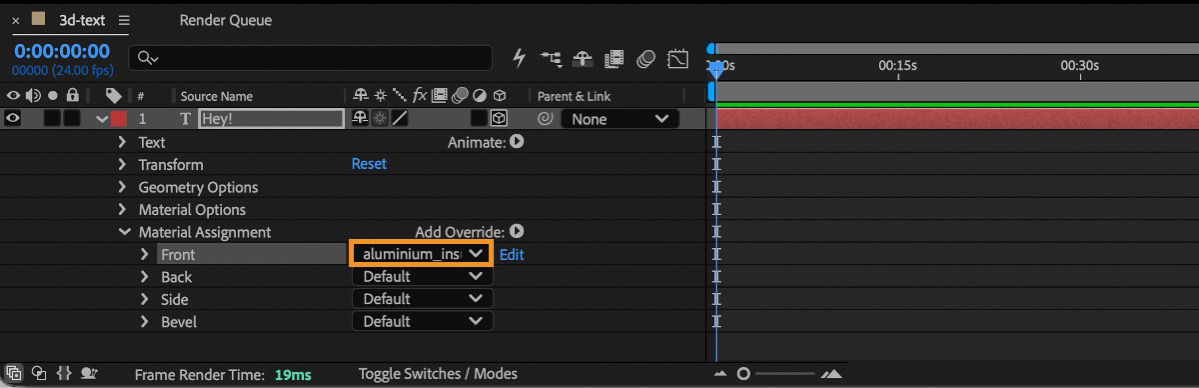Click the Quality slash column header icon
This screenshot has width=1199, height=388.
click(400, 96)
